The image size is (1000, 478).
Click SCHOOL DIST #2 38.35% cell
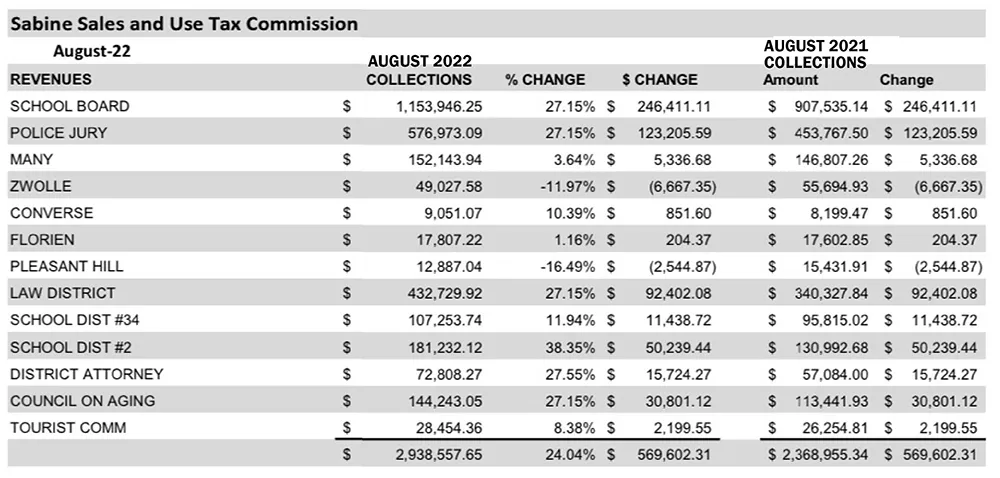pos(570,347)
